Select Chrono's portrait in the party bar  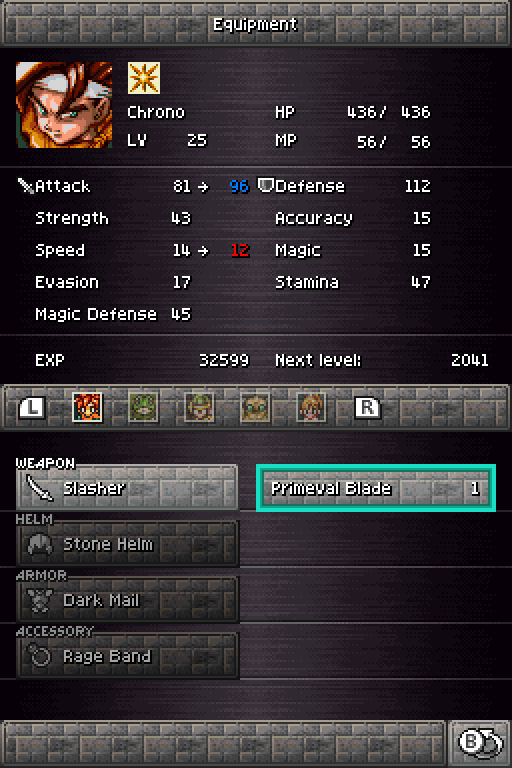87,407
